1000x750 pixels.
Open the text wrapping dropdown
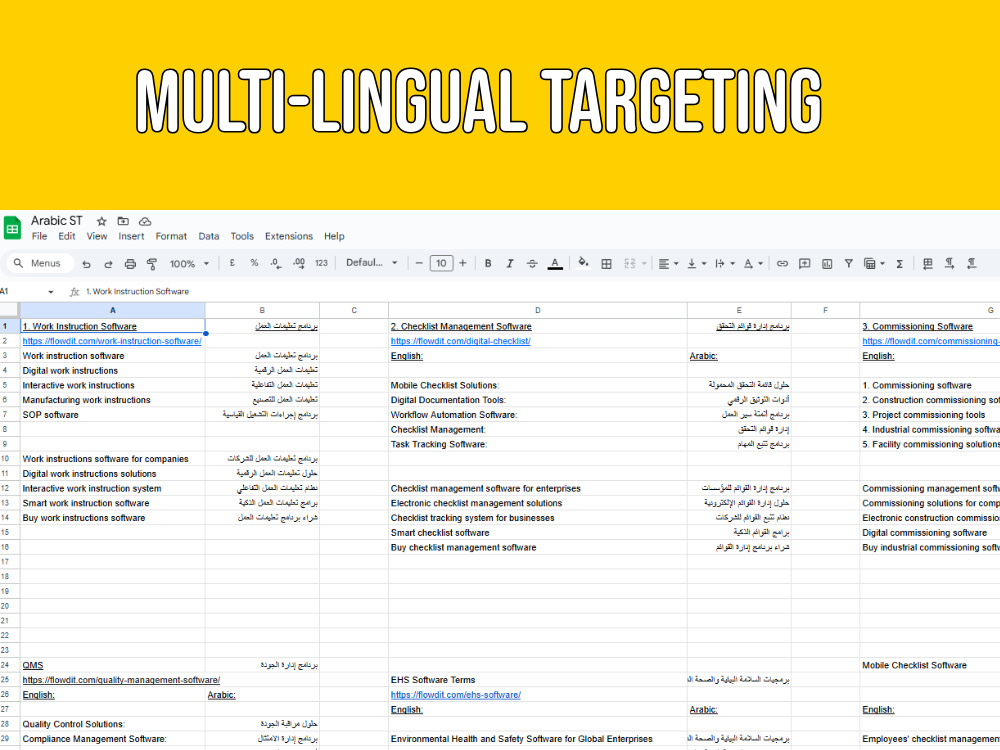tap(724, 263)
